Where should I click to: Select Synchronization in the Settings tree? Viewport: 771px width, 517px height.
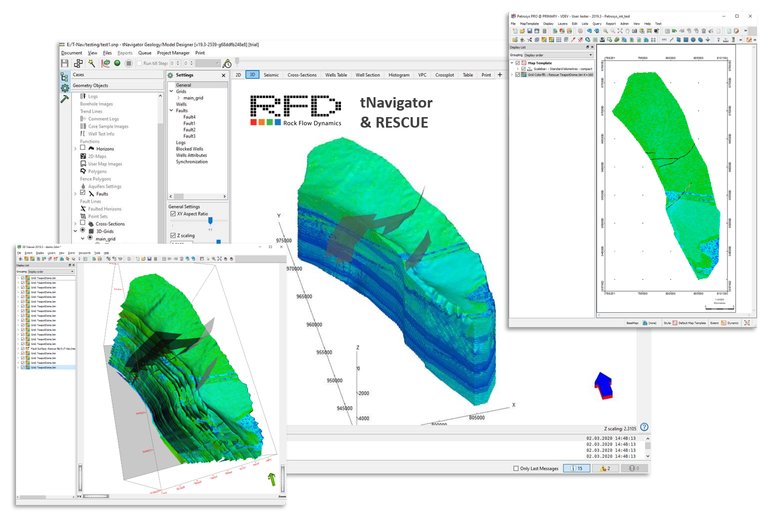192,161
